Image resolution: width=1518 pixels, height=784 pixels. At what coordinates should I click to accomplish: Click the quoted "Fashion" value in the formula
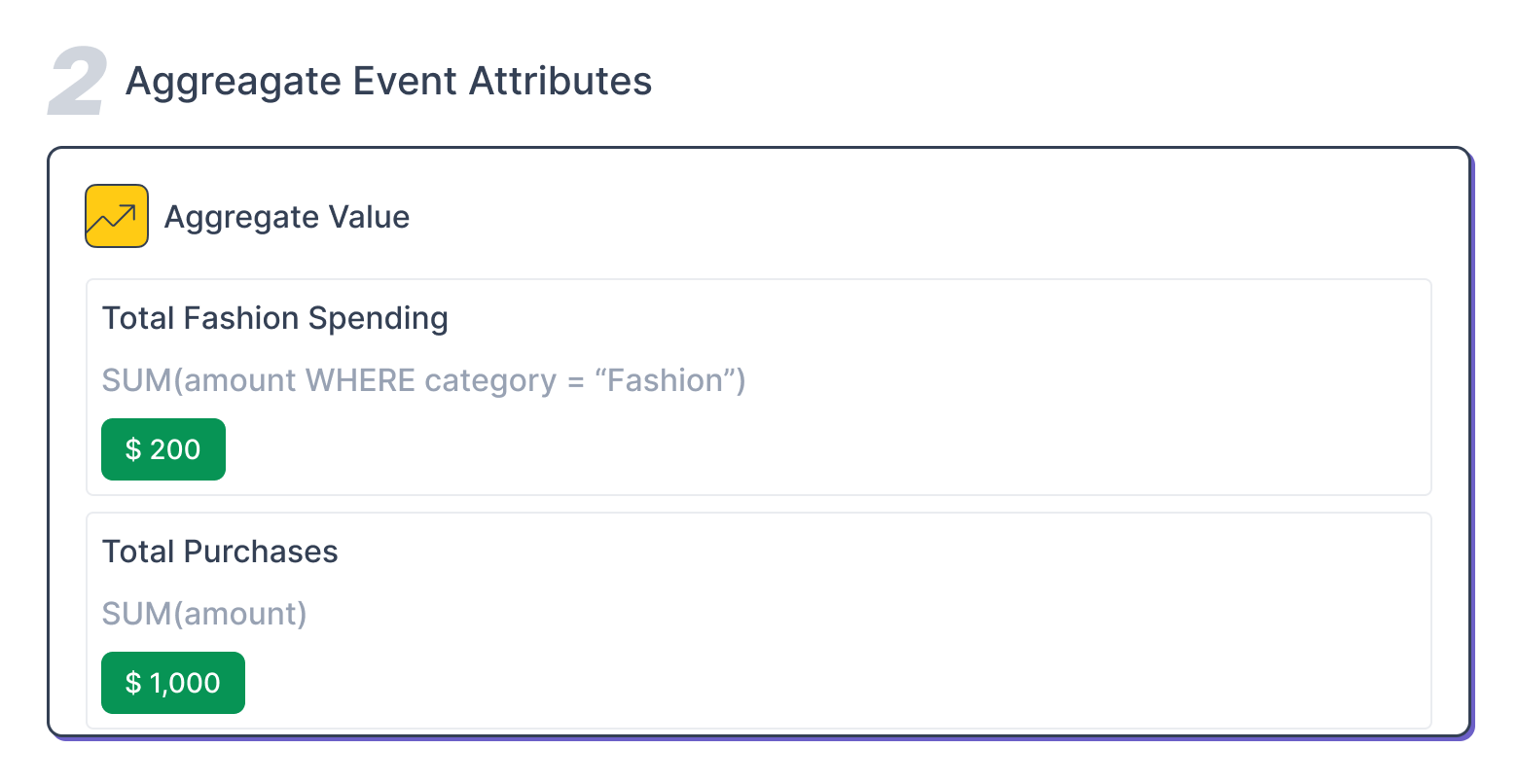pyautogui.click(x=666, y=380)
